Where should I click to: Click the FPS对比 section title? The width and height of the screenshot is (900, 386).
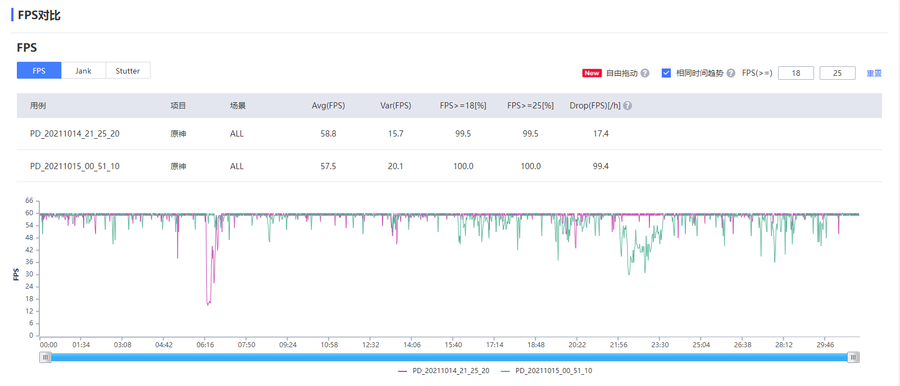[x=39, y=16]
